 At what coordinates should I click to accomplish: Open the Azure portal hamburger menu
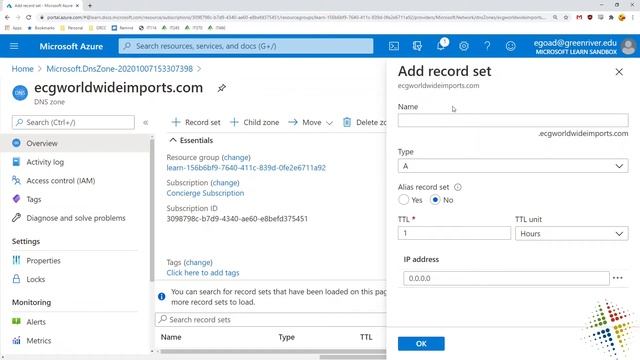pos(14,46)
